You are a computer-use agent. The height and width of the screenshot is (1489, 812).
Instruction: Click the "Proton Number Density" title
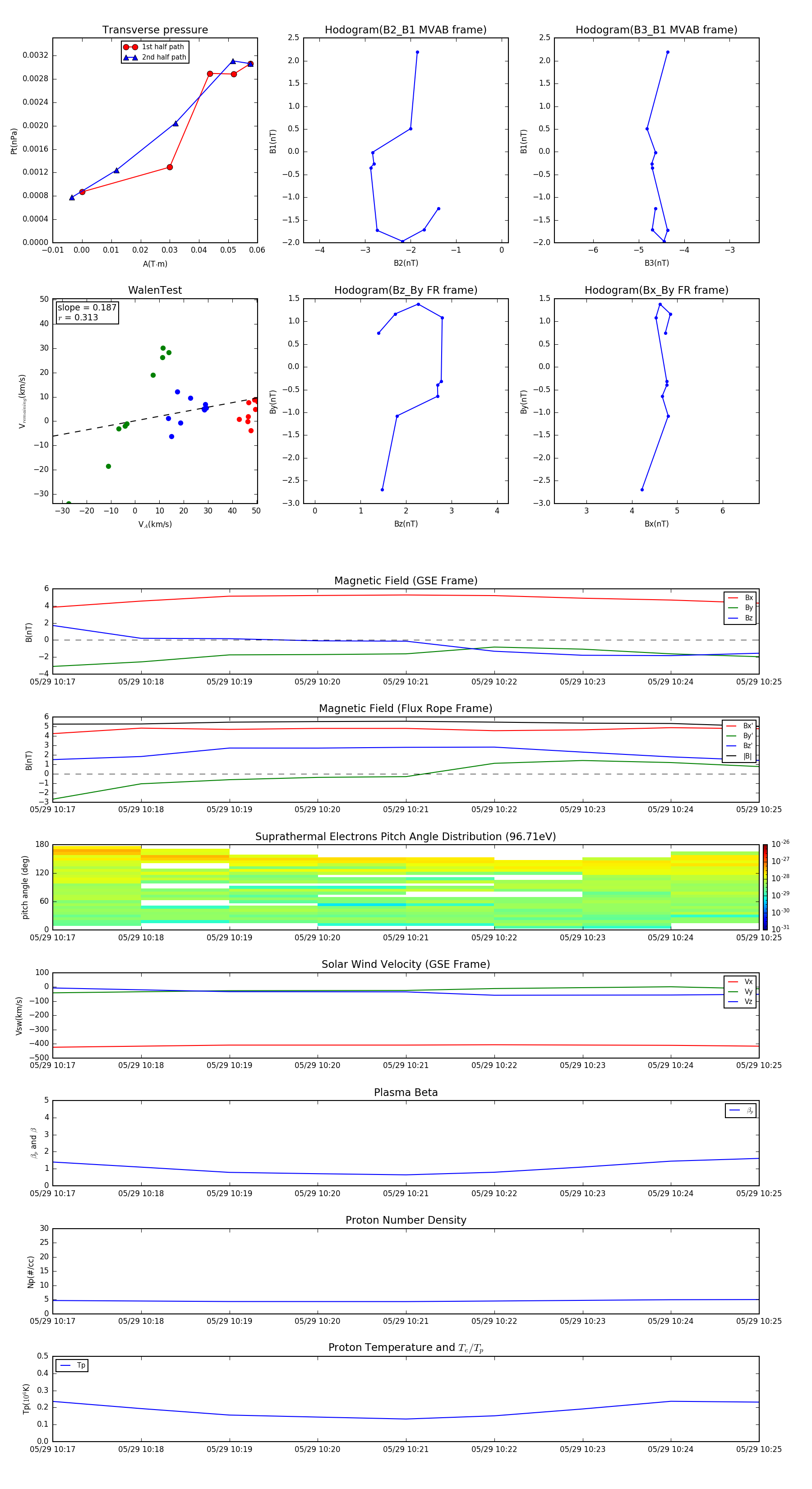tap(406, 1220)
